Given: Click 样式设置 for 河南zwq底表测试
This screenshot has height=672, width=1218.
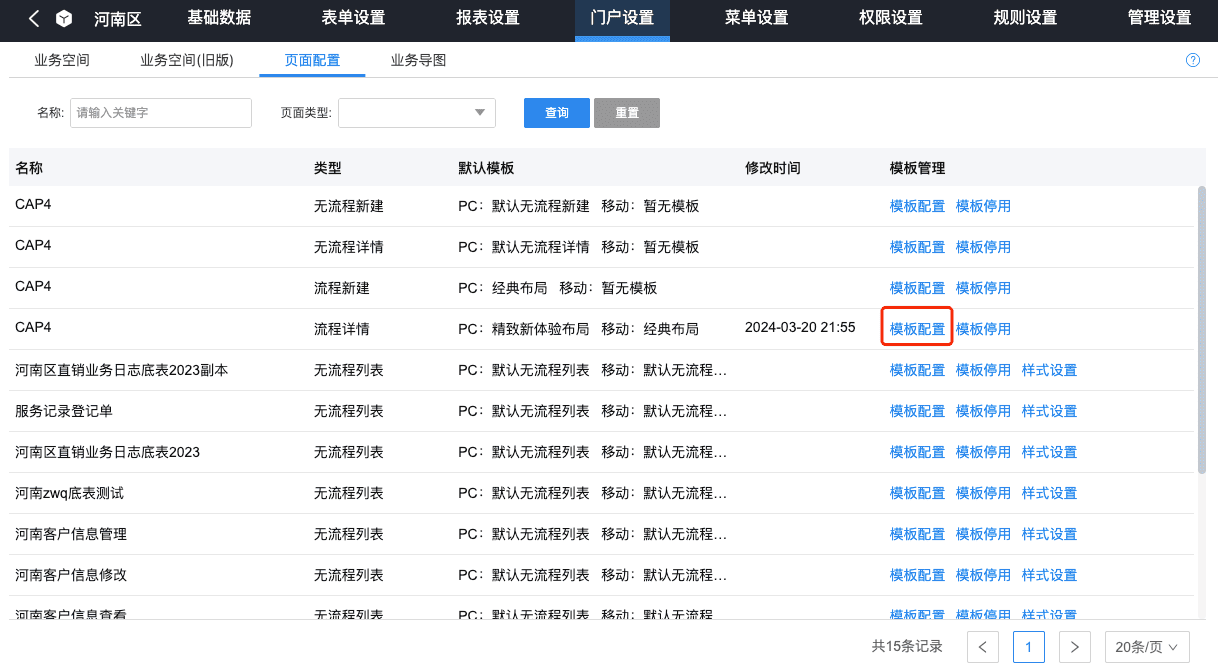Looking at the screenshot, I should (x=1049, y=493).
